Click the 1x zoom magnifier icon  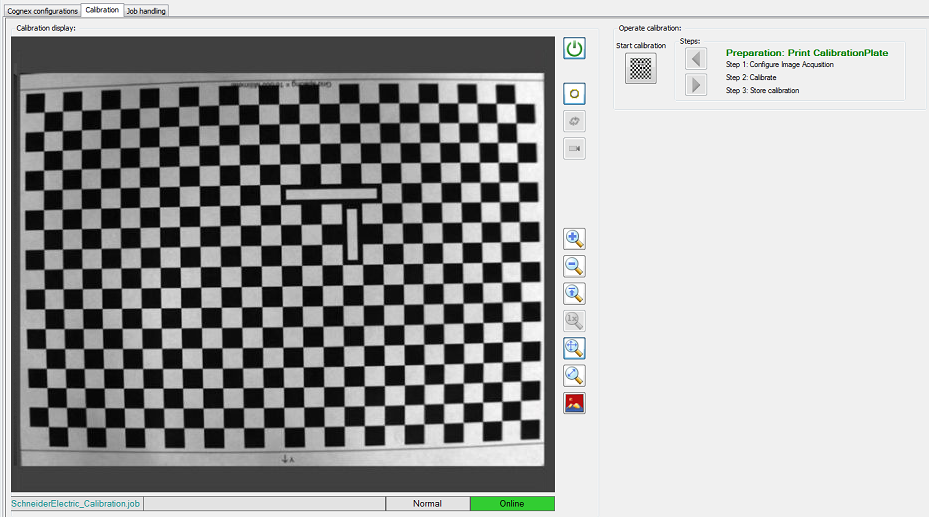click(574, 321)
